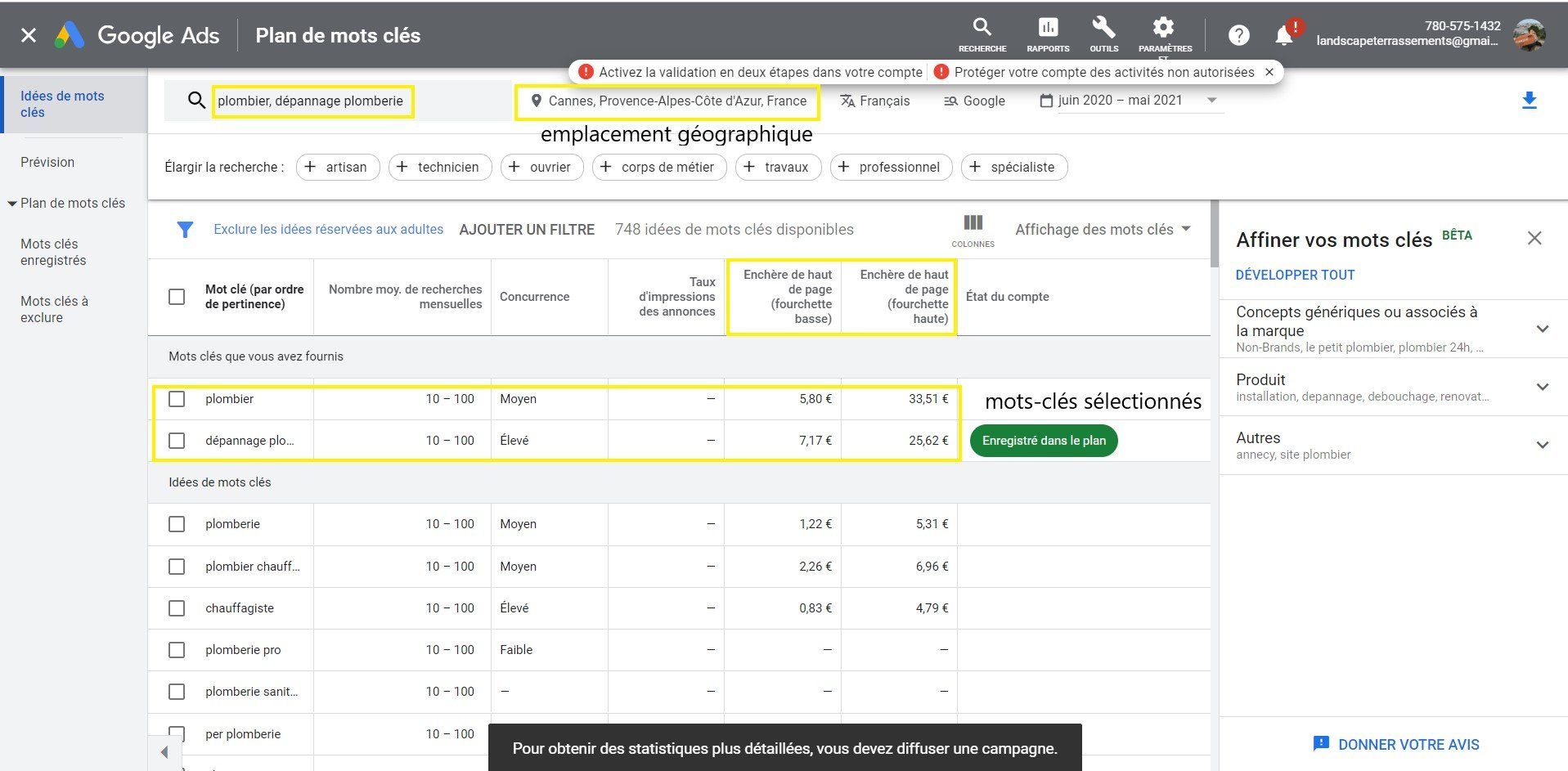Check the dépannage plomberie keyword checkbox

tap(177, 440)
